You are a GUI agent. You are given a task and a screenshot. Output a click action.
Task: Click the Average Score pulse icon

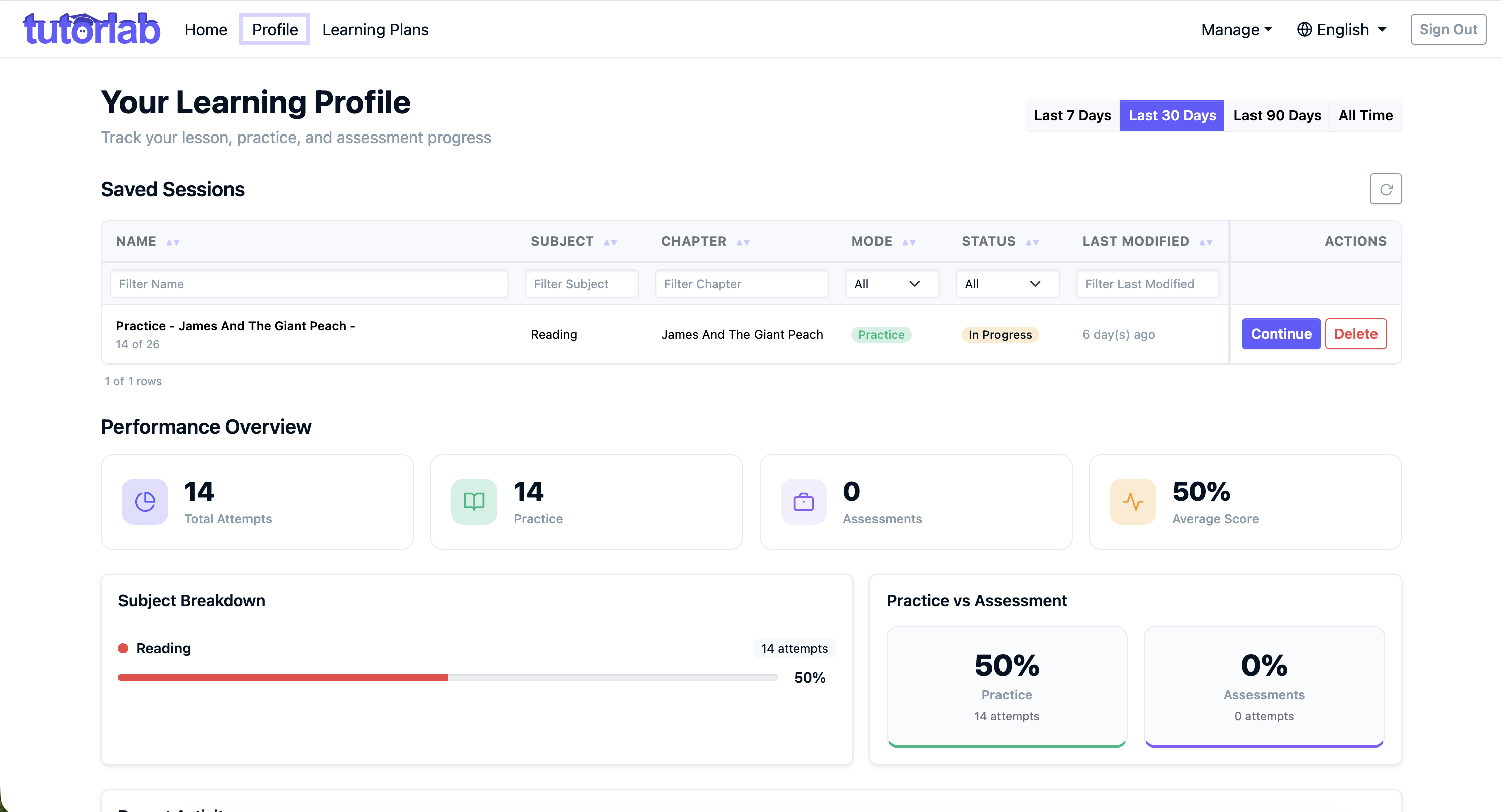[1132, 501]
